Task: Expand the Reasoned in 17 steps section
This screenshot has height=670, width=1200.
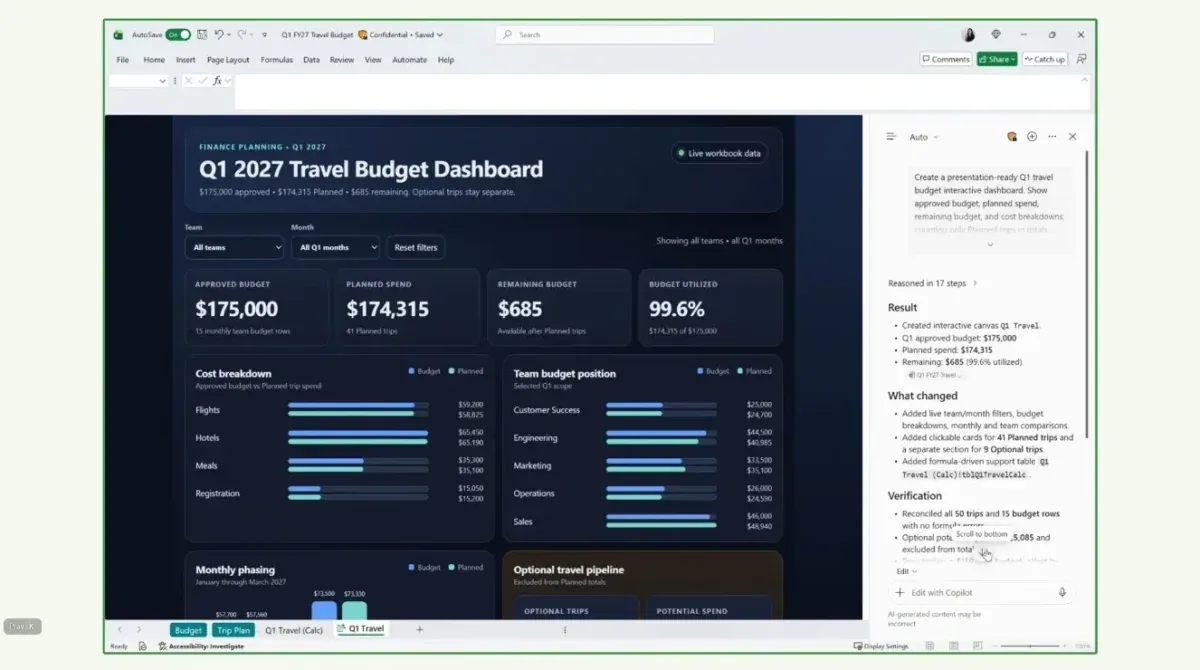Action: (x=933, y=283)
